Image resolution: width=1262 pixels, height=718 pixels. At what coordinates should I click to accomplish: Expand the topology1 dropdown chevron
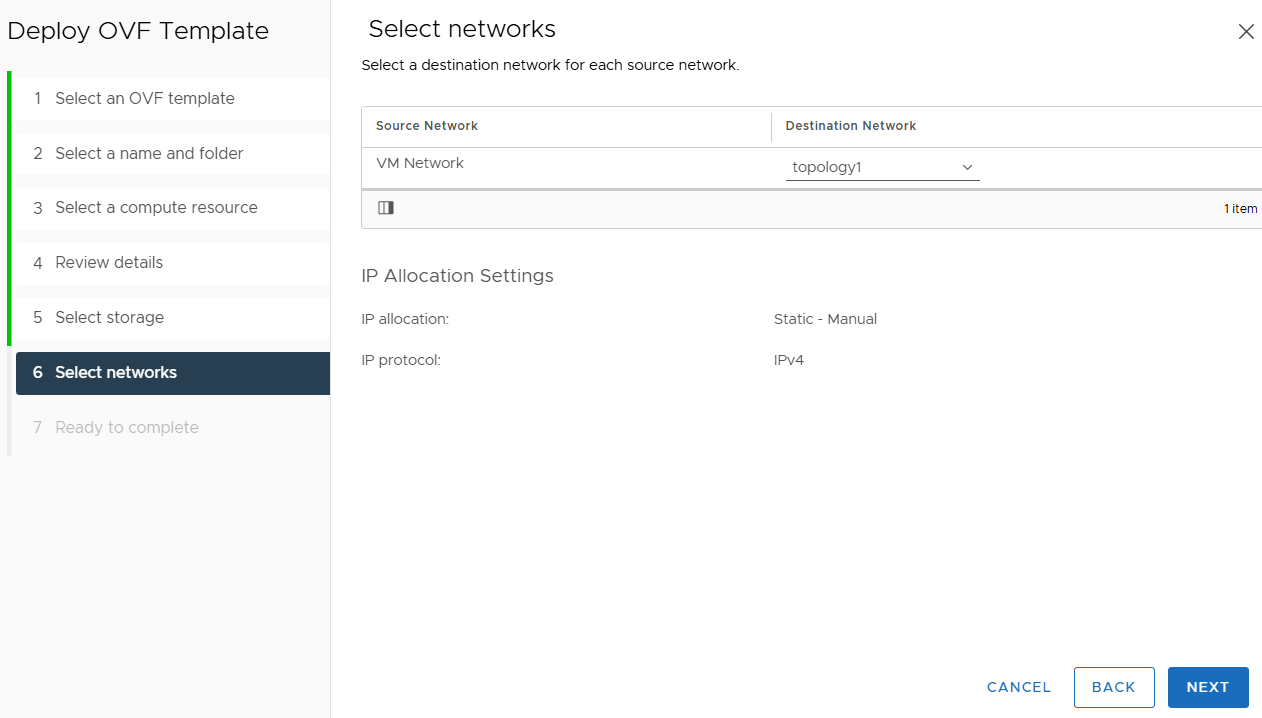[x=967, y=167]
